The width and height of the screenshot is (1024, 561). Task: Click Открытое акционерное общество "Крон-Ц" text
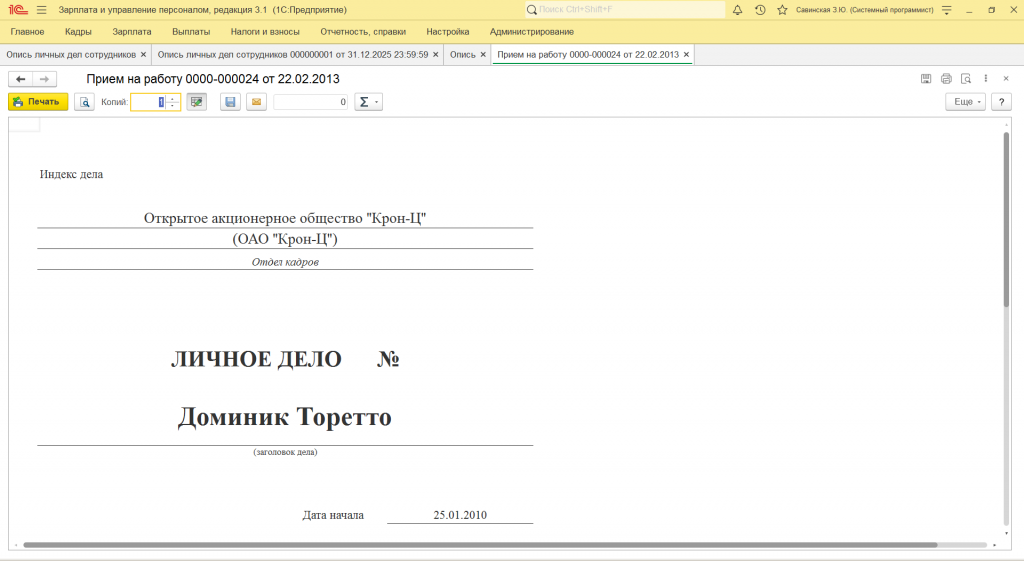285,218
